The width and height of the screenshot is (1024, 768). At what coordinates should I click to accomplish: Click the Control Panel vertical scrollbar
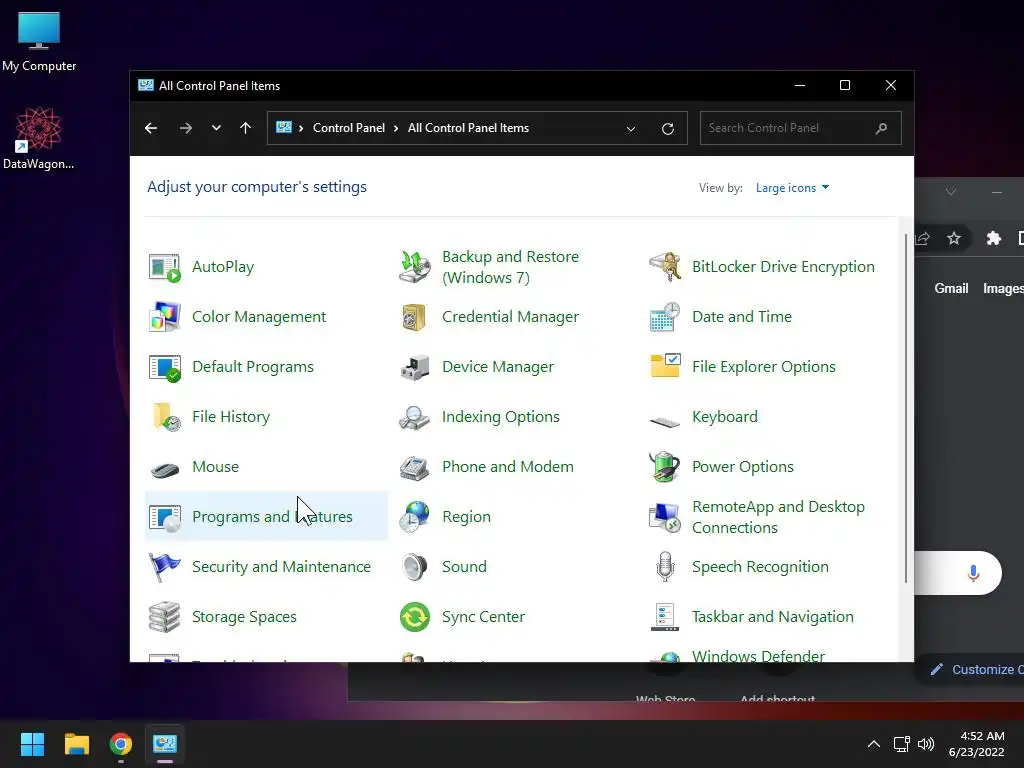point(906,408)
